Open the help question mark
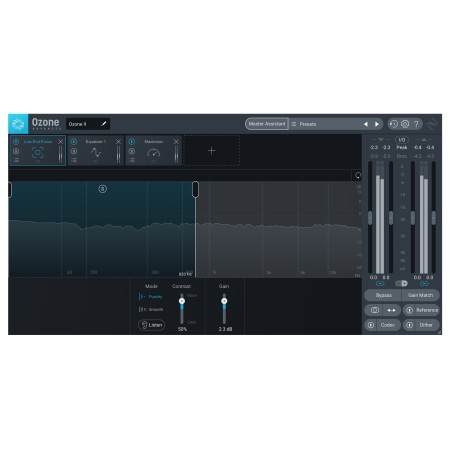 point(416,124)
